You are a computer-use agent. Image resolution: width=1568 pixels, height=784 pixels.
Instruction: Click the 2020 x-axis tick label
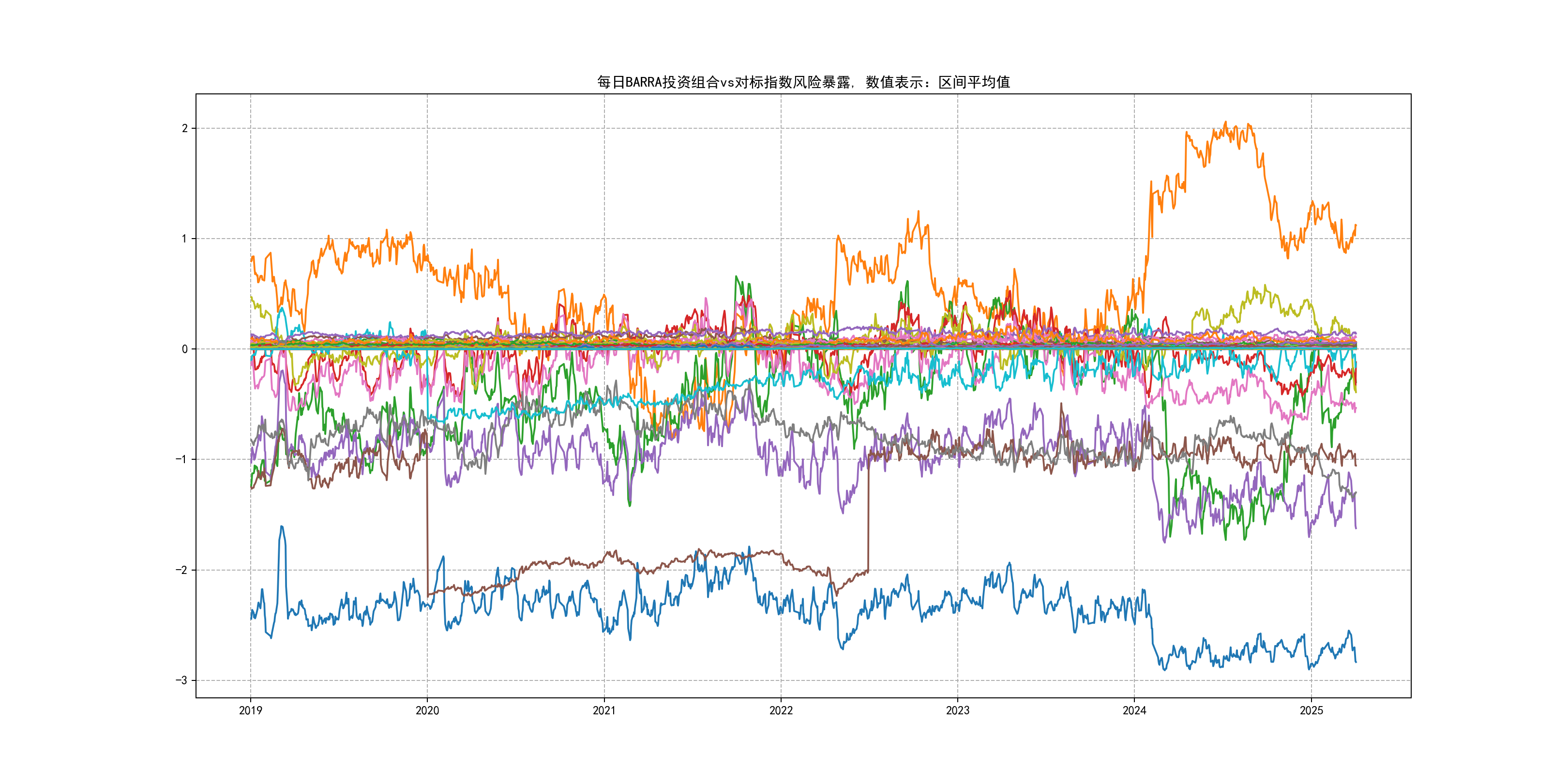coord(427,710)
